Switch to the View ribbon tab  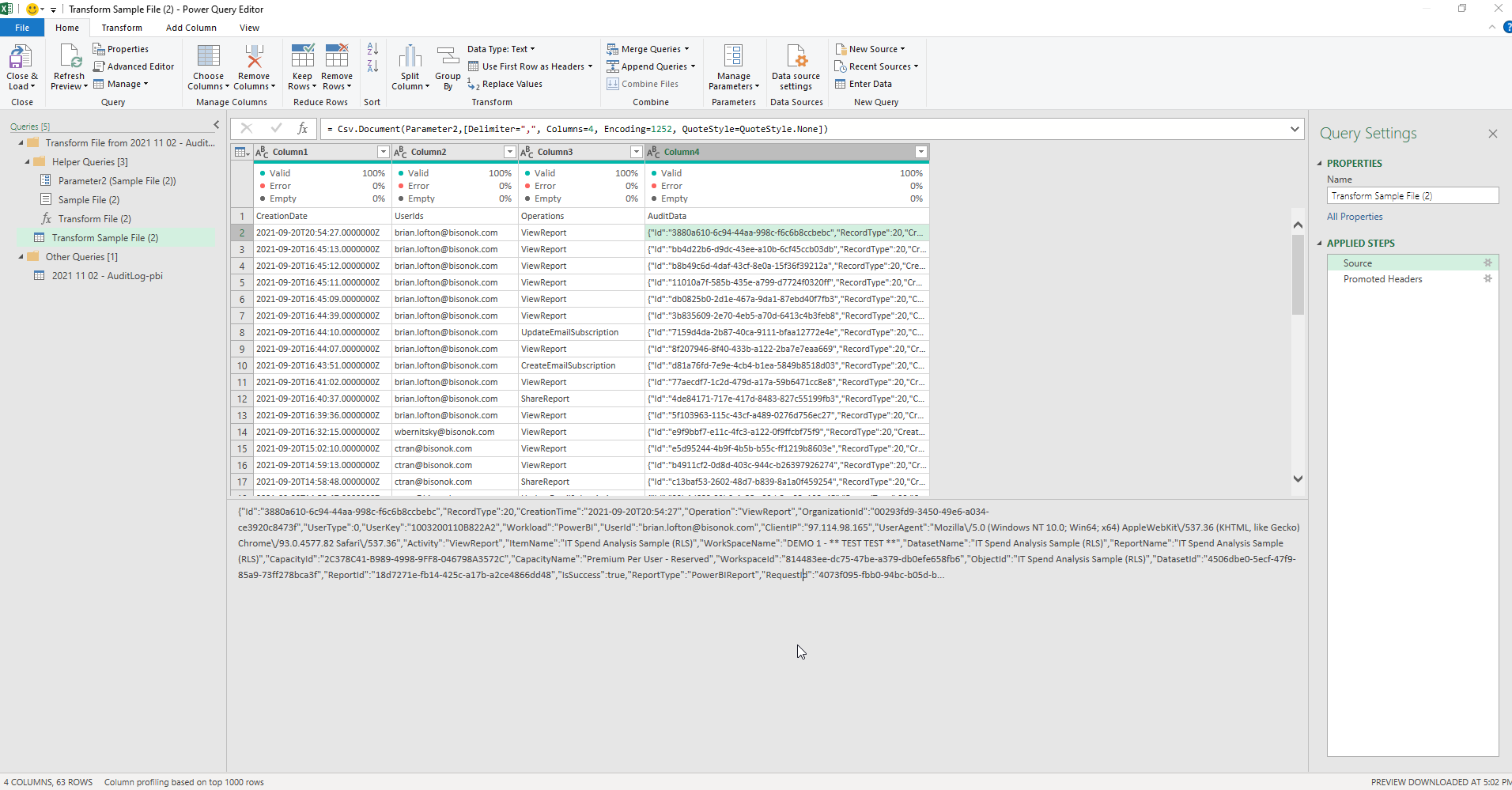pos(249,28)
